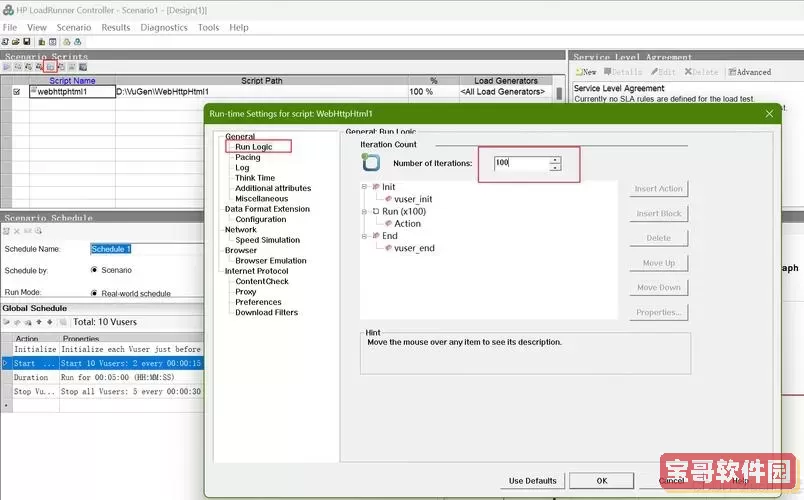The height and width of the screenshot is (500, 804).
Task: Select vuser_init in the run logic tree
Action: click(413, 199)
